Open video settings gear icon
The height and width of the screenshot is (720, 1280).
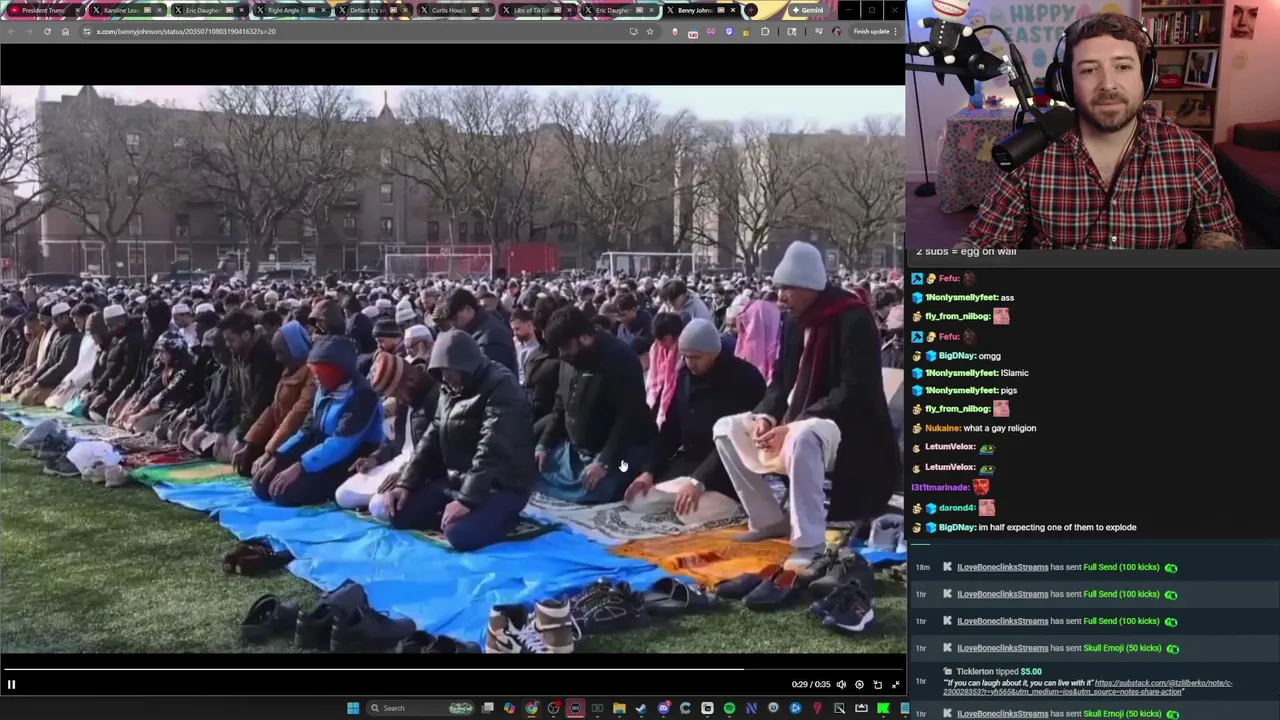859,684
